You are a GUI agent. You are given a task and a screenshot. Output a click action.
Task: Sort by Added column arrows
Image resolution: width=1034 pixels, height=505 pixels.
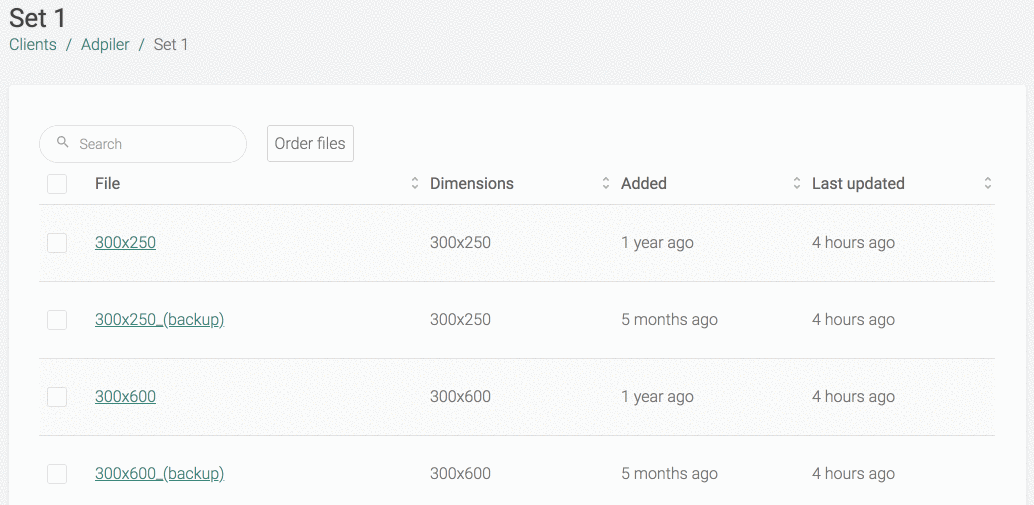(x=797, y=183)
